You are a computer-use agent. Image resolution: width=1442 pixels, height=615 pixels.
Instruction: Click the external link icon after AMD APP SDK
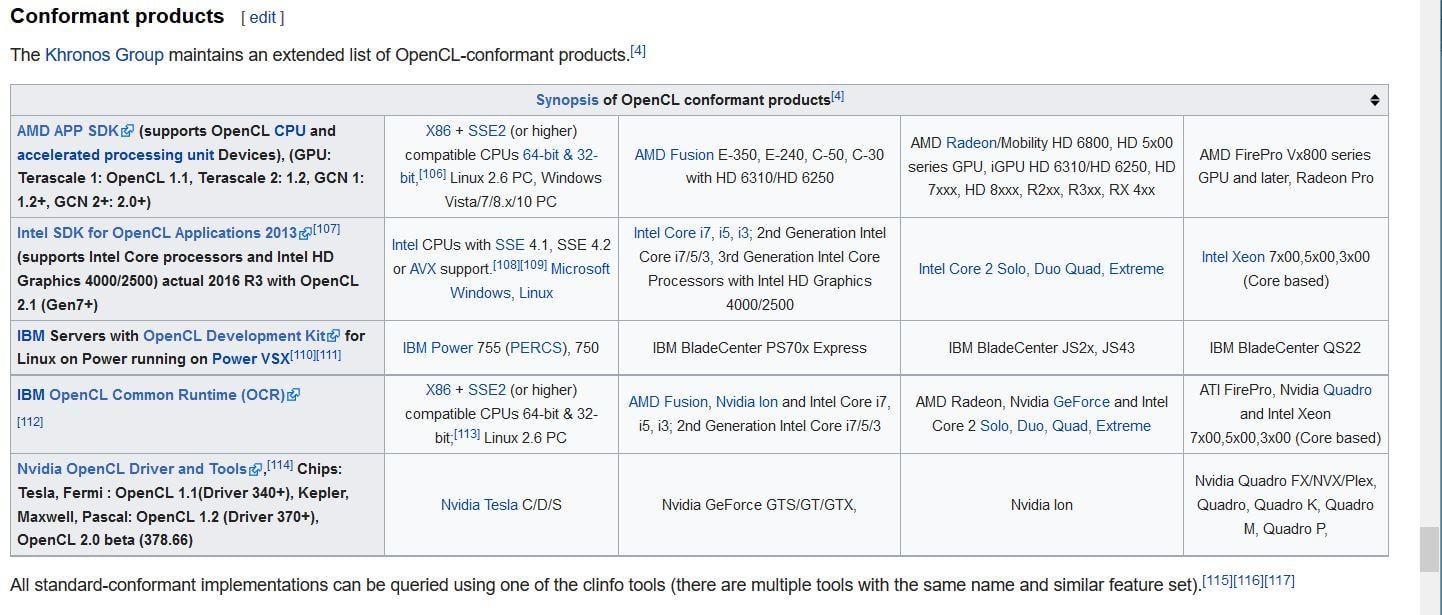click(x=128, y=131)
